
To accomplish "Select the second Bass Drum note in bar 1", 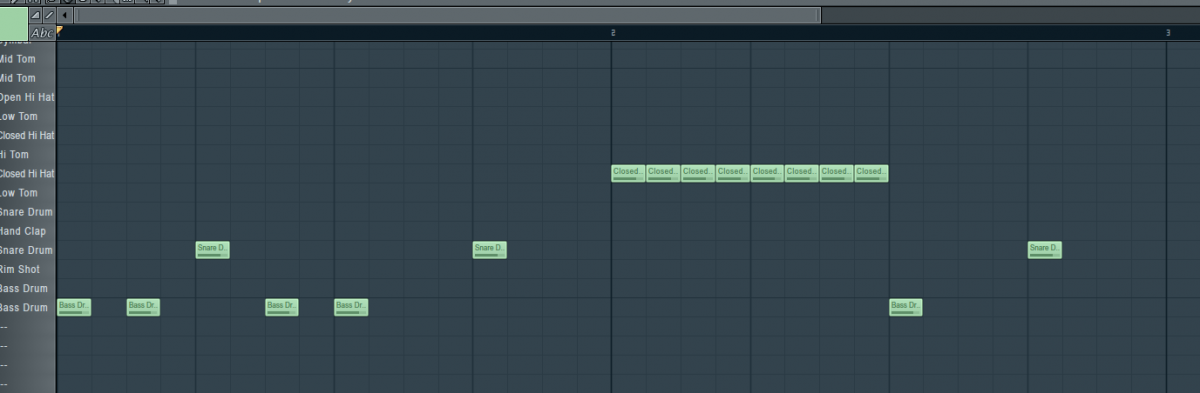I will [x=143, y=308].
